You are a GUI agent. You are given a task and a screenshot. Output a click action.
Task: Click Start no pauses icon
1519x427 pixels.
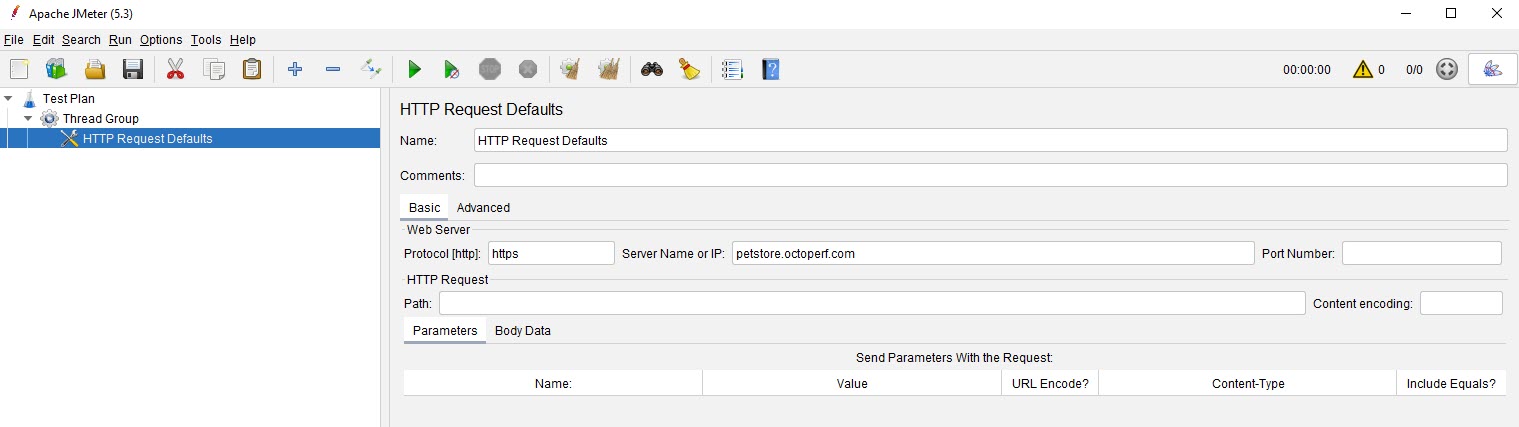point(452,69)
